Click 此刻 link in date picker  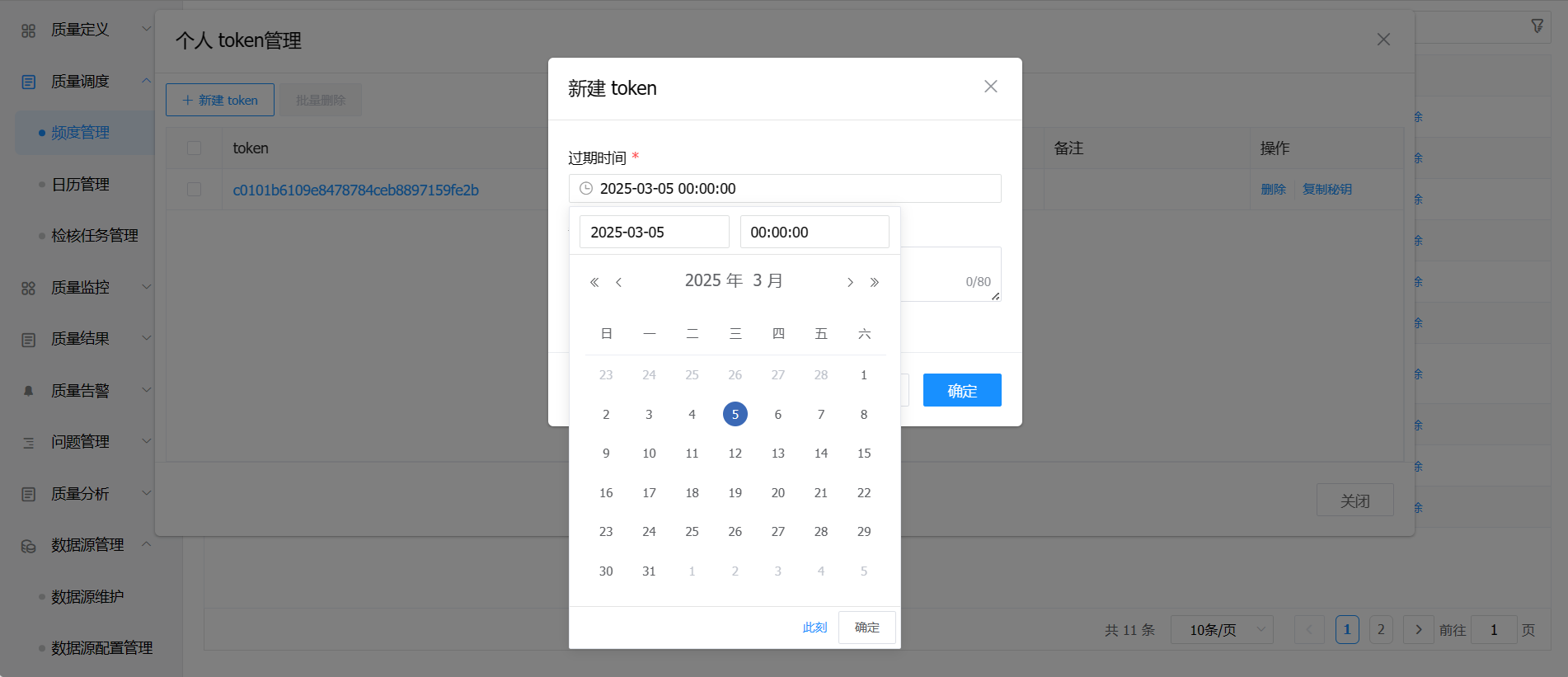click(815, 628)
